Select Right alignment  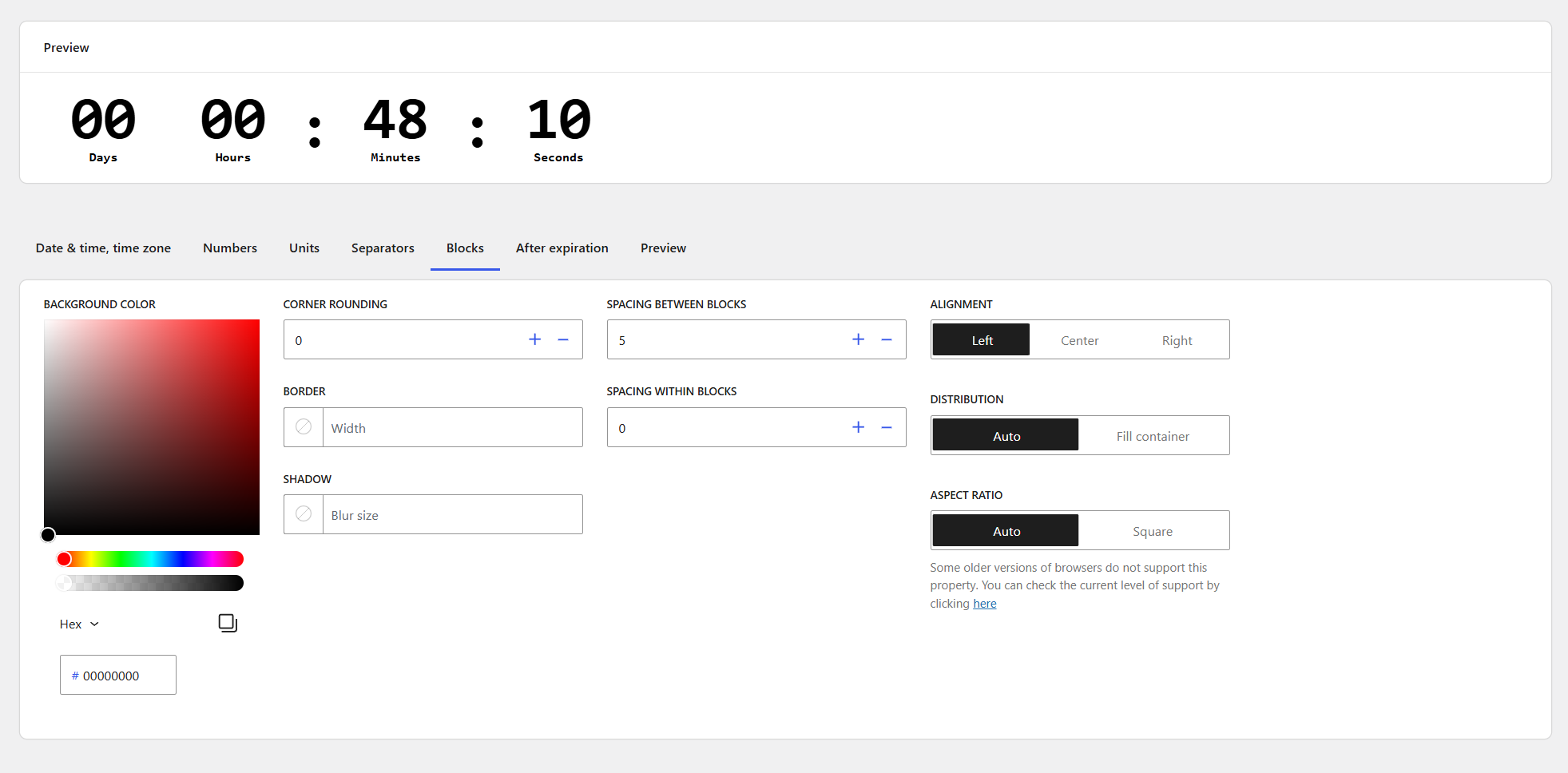[1177, 340]
